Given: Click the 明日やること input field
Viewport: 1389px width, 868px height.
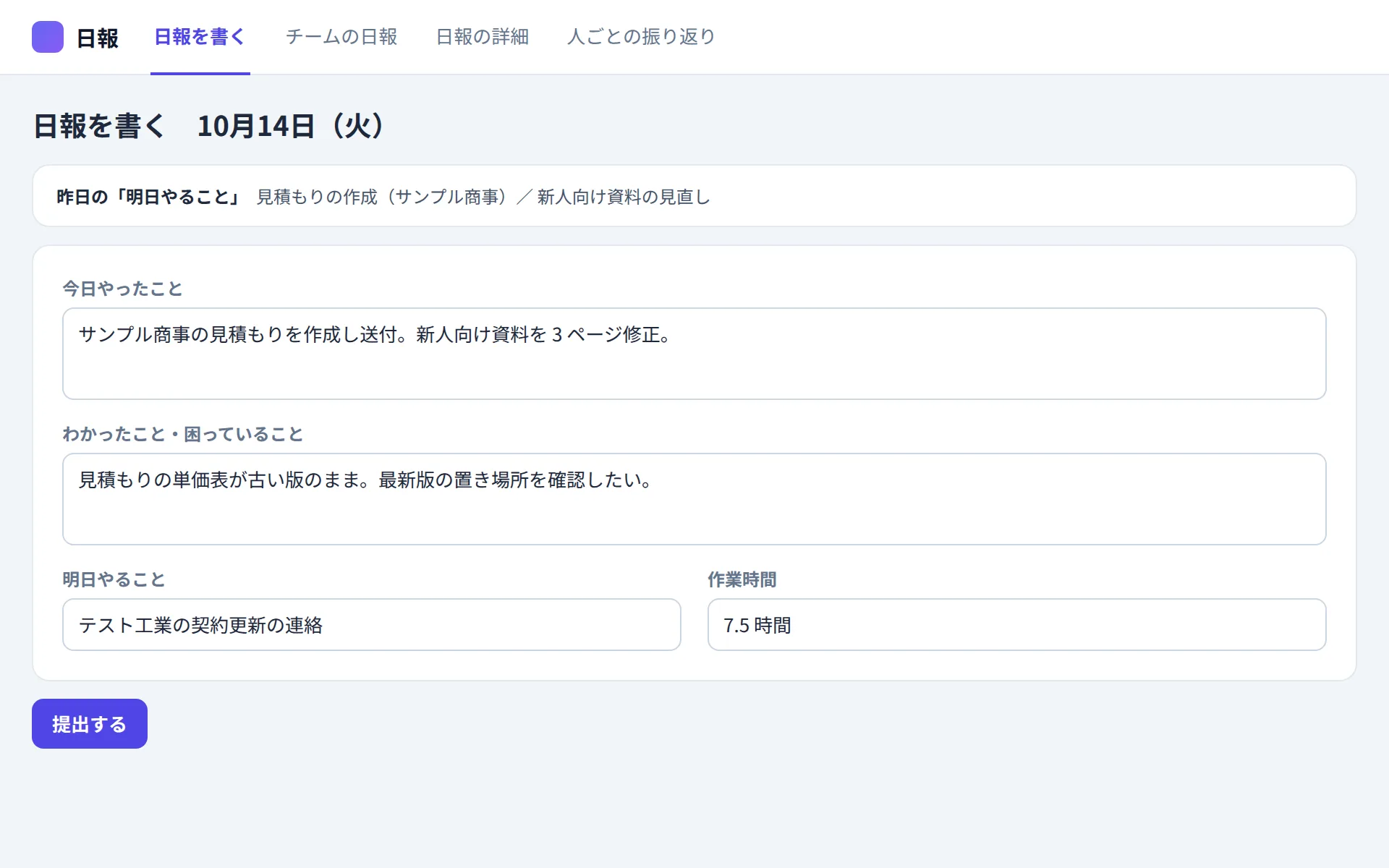Looking at the screenshot, I should [372, 625].
